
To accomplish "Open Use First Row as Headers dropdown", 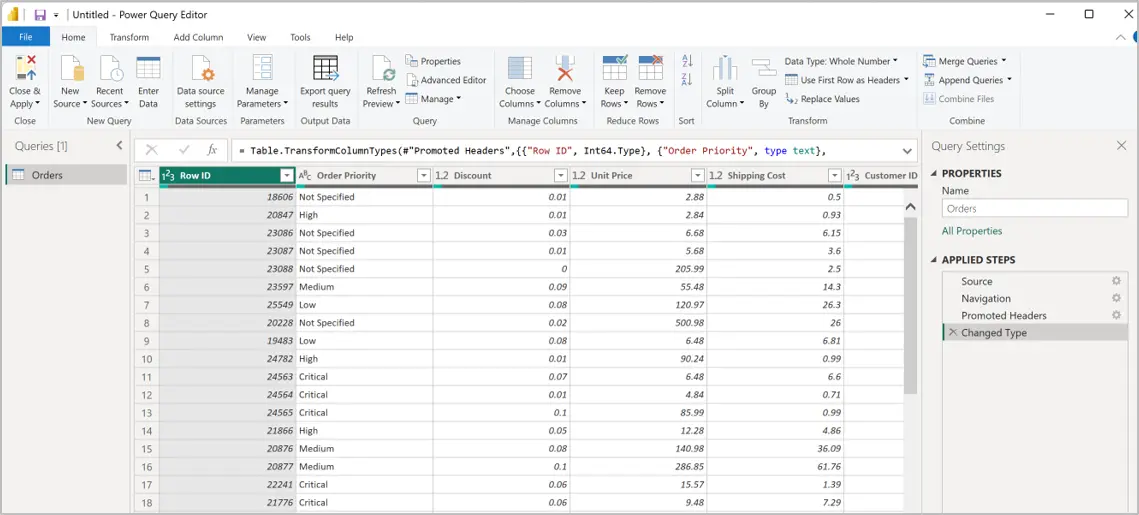I will 847,80.
